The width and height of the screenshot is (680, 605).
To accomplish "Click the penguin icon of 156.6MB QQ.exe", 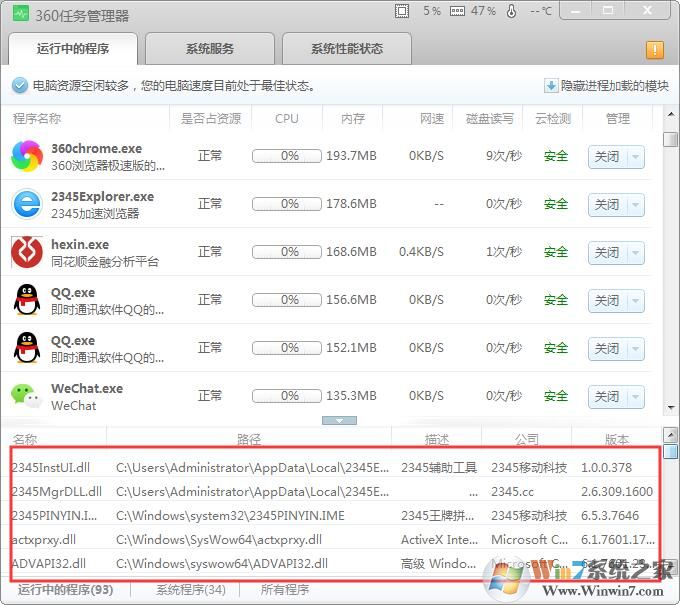I will (x=27, y=300).
